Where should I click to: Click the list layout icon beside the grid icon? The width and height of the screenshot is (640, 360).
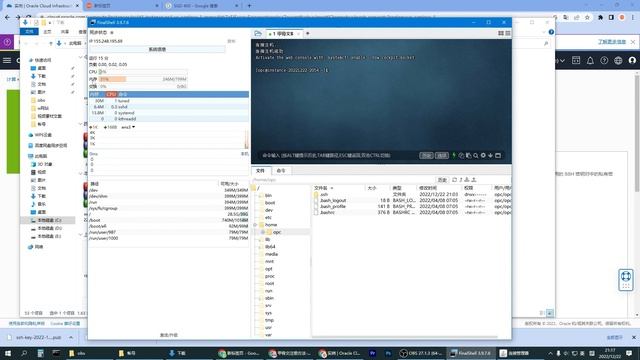click(508, 33)
